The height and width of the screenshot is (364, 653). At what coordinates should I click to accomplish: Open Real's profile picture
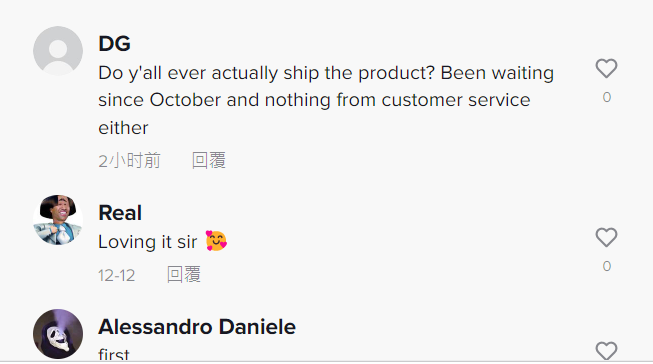tap(58, 220)
